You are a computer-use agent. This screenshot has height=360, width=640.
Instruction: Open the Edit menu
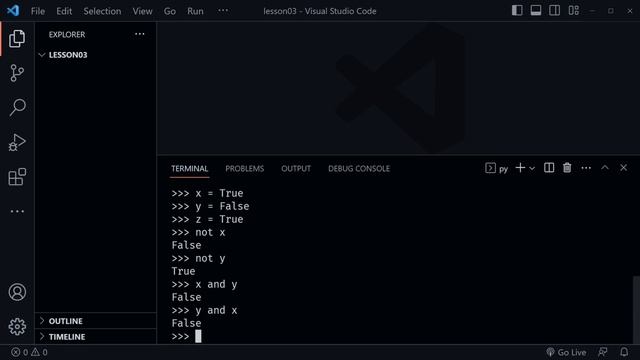[64, 11]
